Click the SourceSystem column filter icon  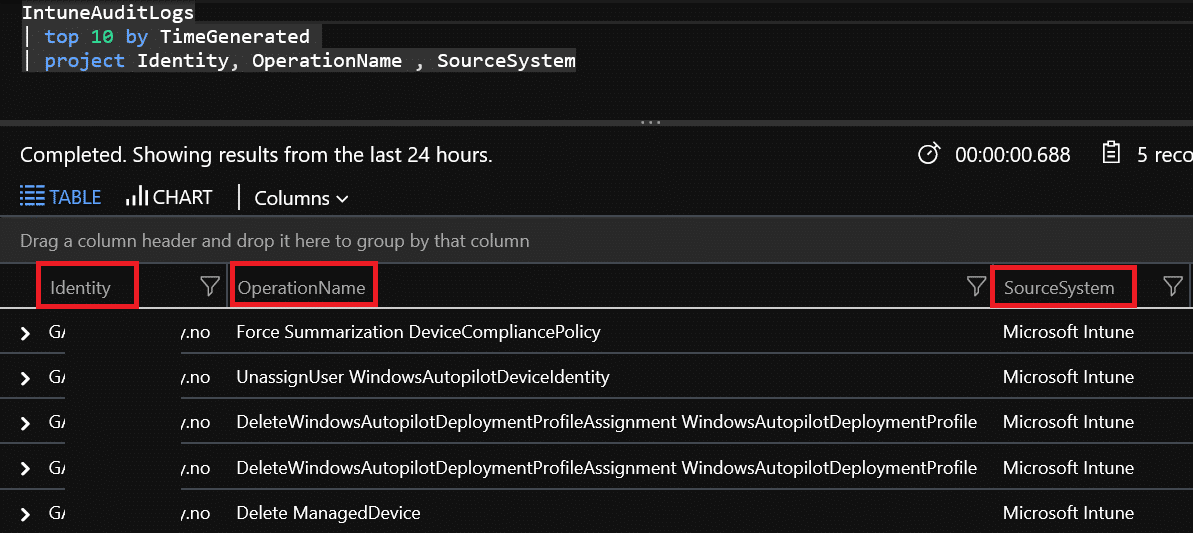(1173, 287)
